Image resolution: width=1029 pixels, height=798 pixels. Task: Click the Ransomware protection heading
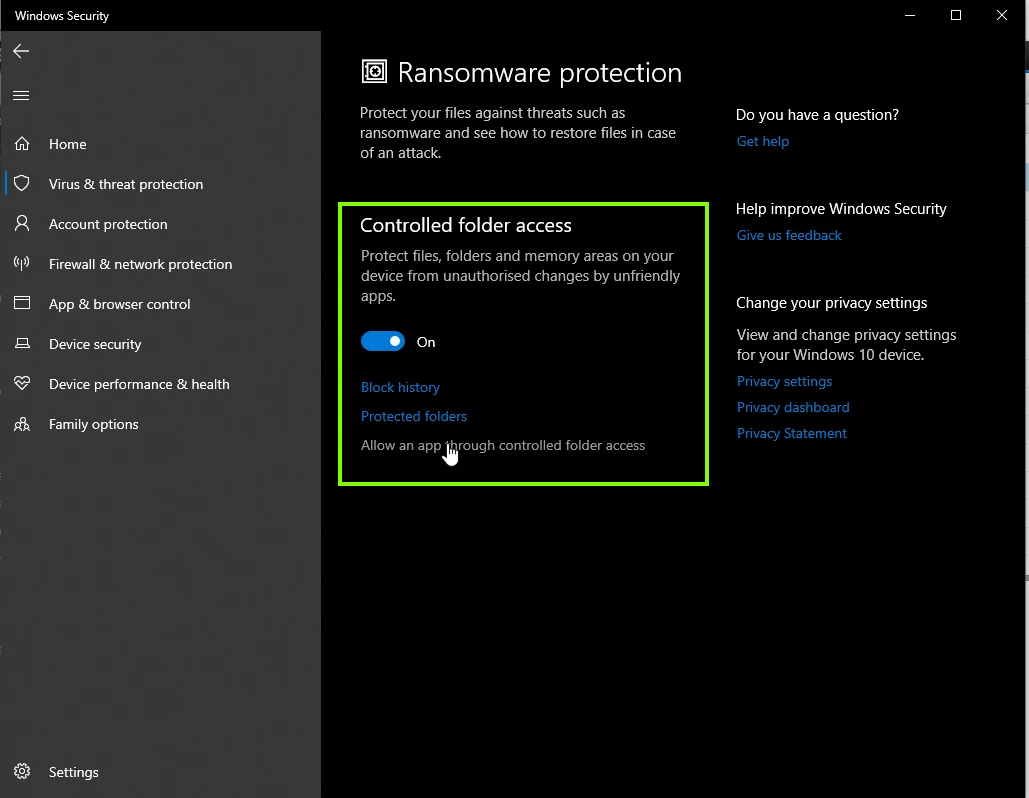(x=539, y=72)
